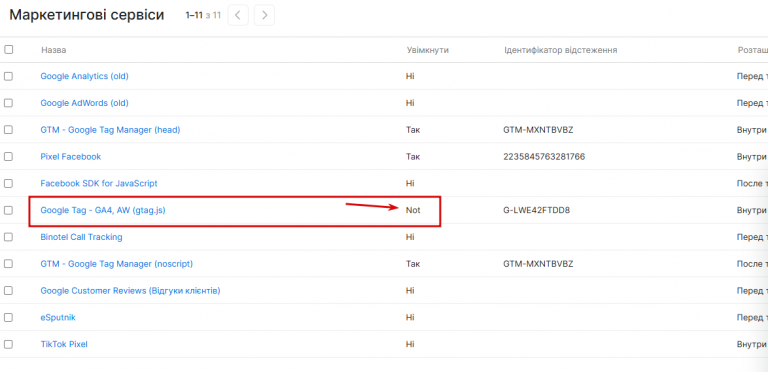This screenshot has width=768, height=372.
Task: Click the Ні status of Binotel Call Tracking
Action: 410,237
